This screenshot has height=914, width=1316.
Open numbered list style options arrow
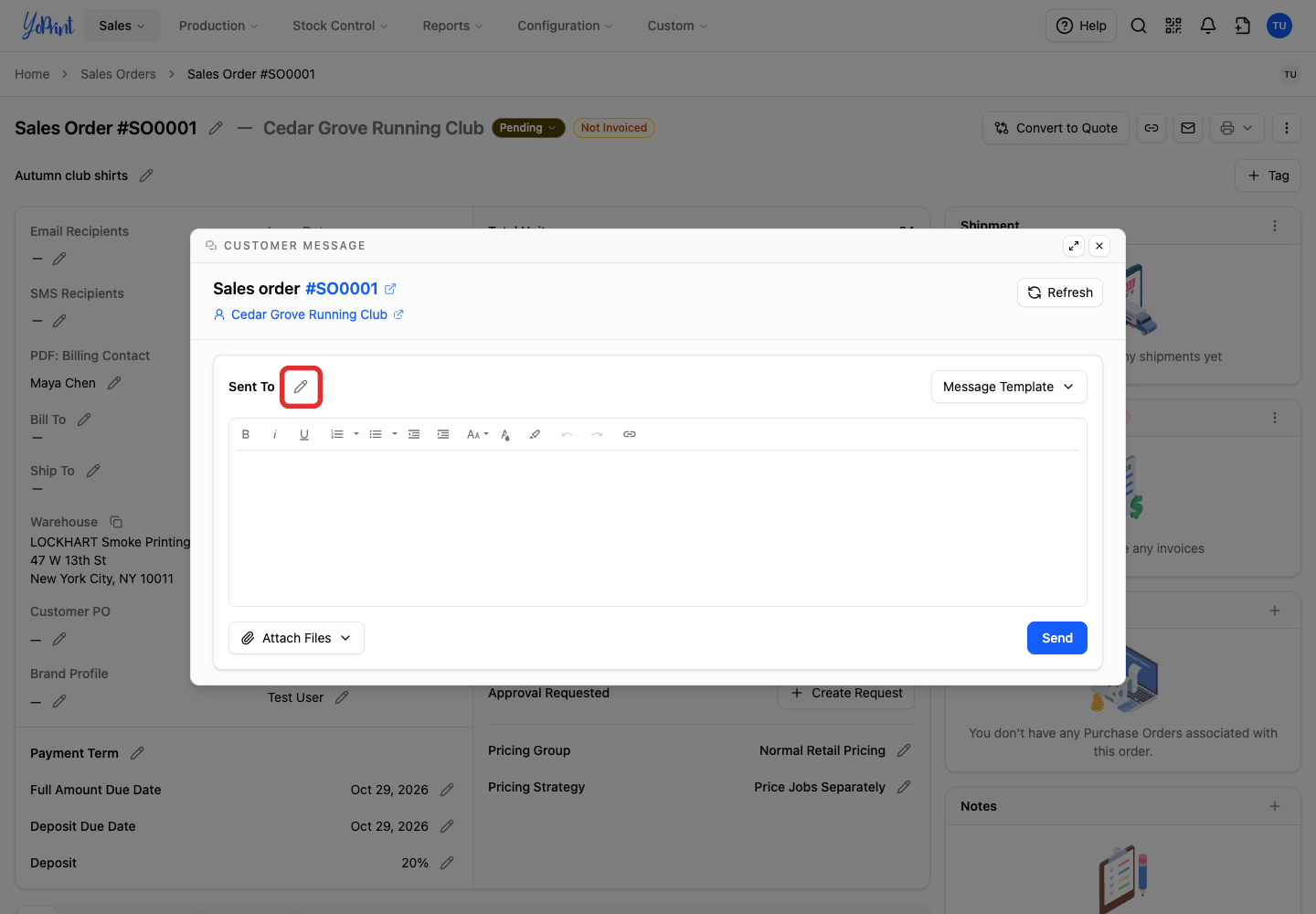[x=356, y=434]
